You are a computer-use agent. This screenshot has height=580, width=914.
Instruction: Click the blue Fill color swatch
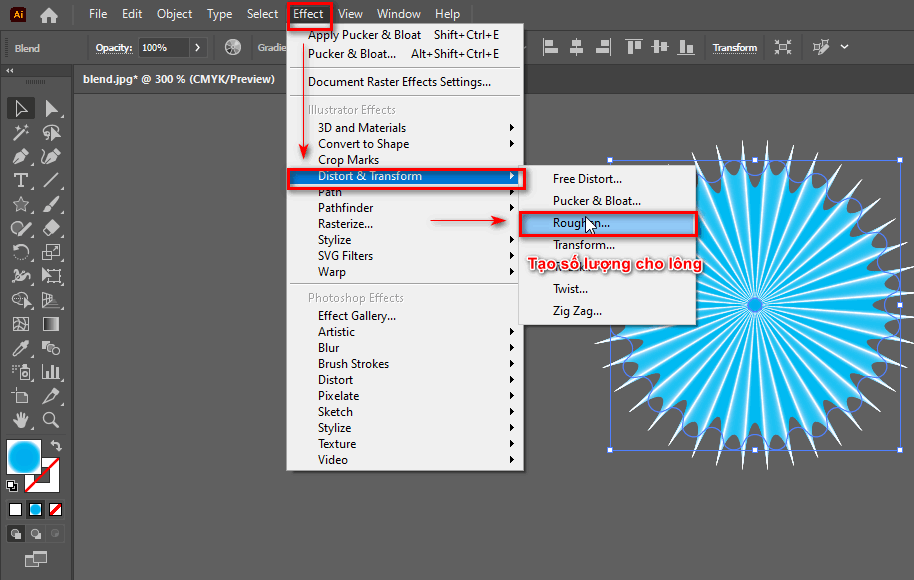pyautogui.click(x=24, y=457)
